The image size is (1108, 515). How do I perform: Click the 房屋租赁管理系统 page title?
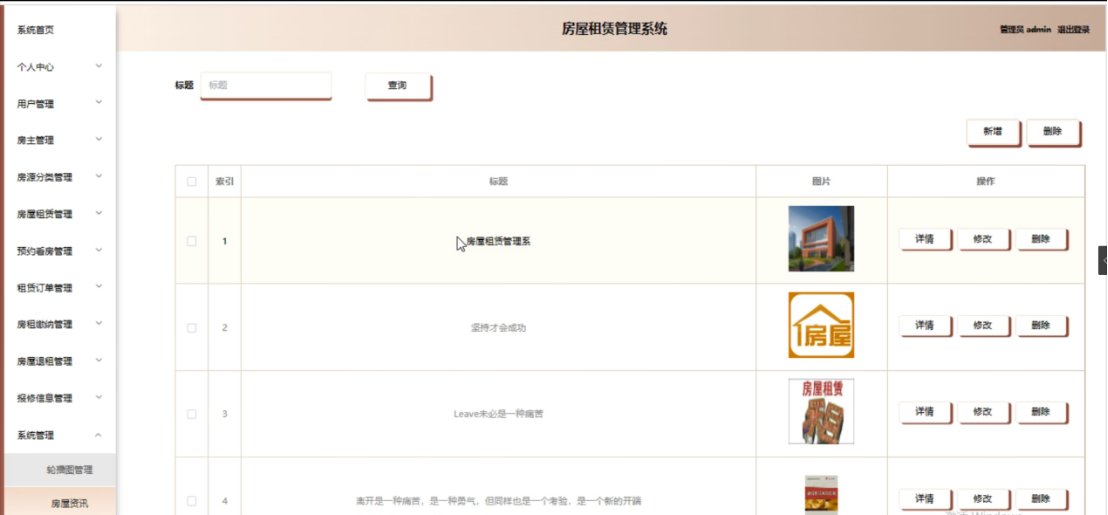(x=614, y=29)
